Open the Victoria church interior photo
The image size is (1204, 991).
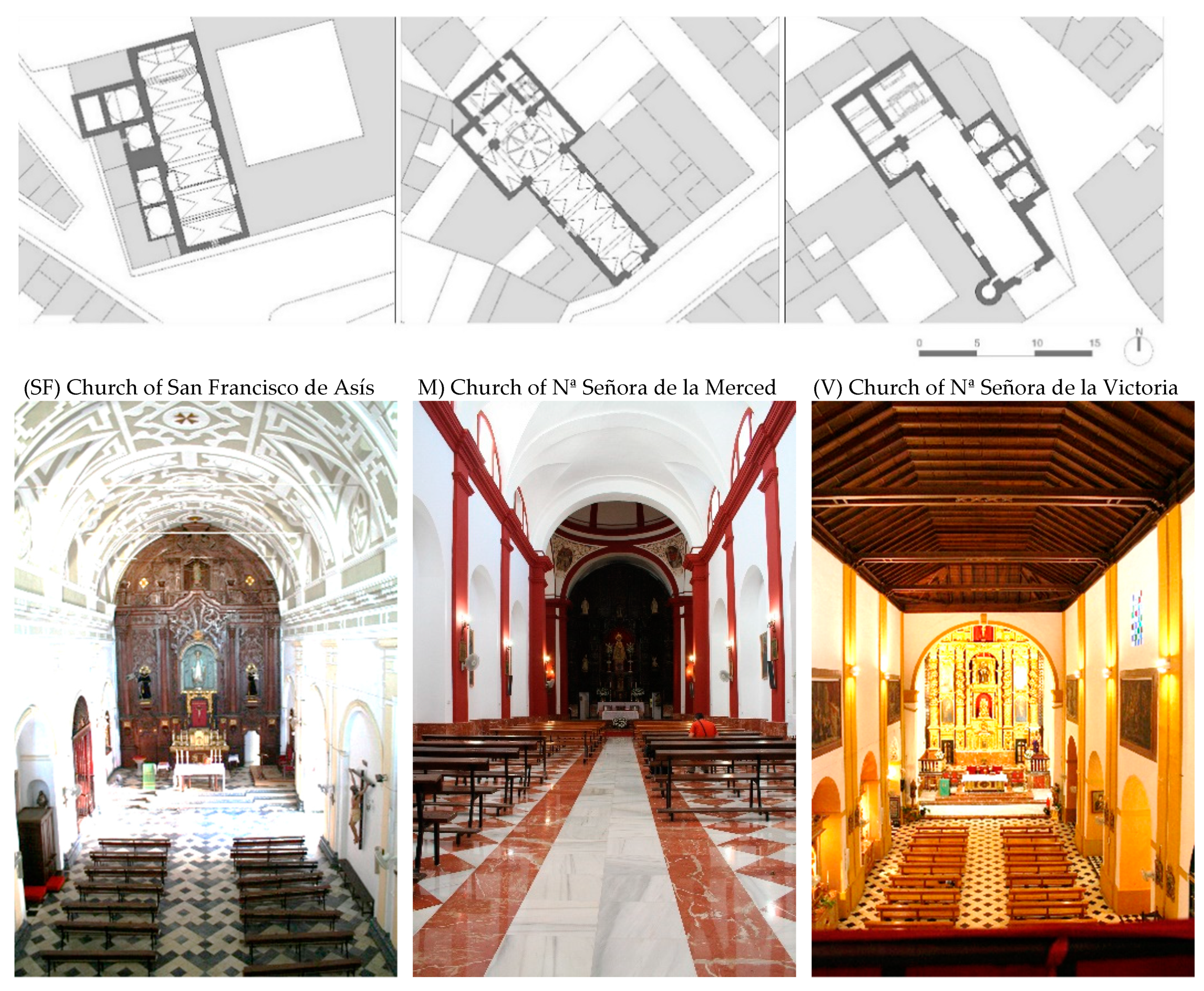1002,688
